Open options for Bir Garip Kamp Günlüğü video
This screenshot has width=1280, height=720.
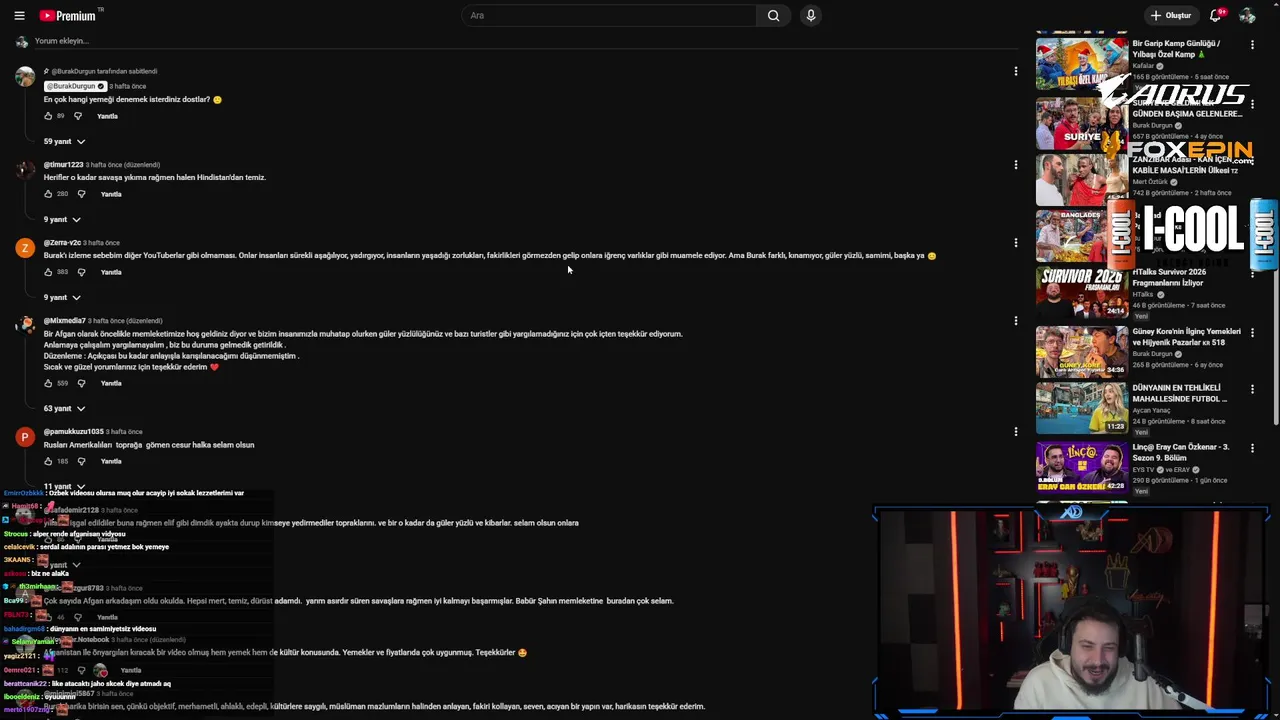(1252, 45)
